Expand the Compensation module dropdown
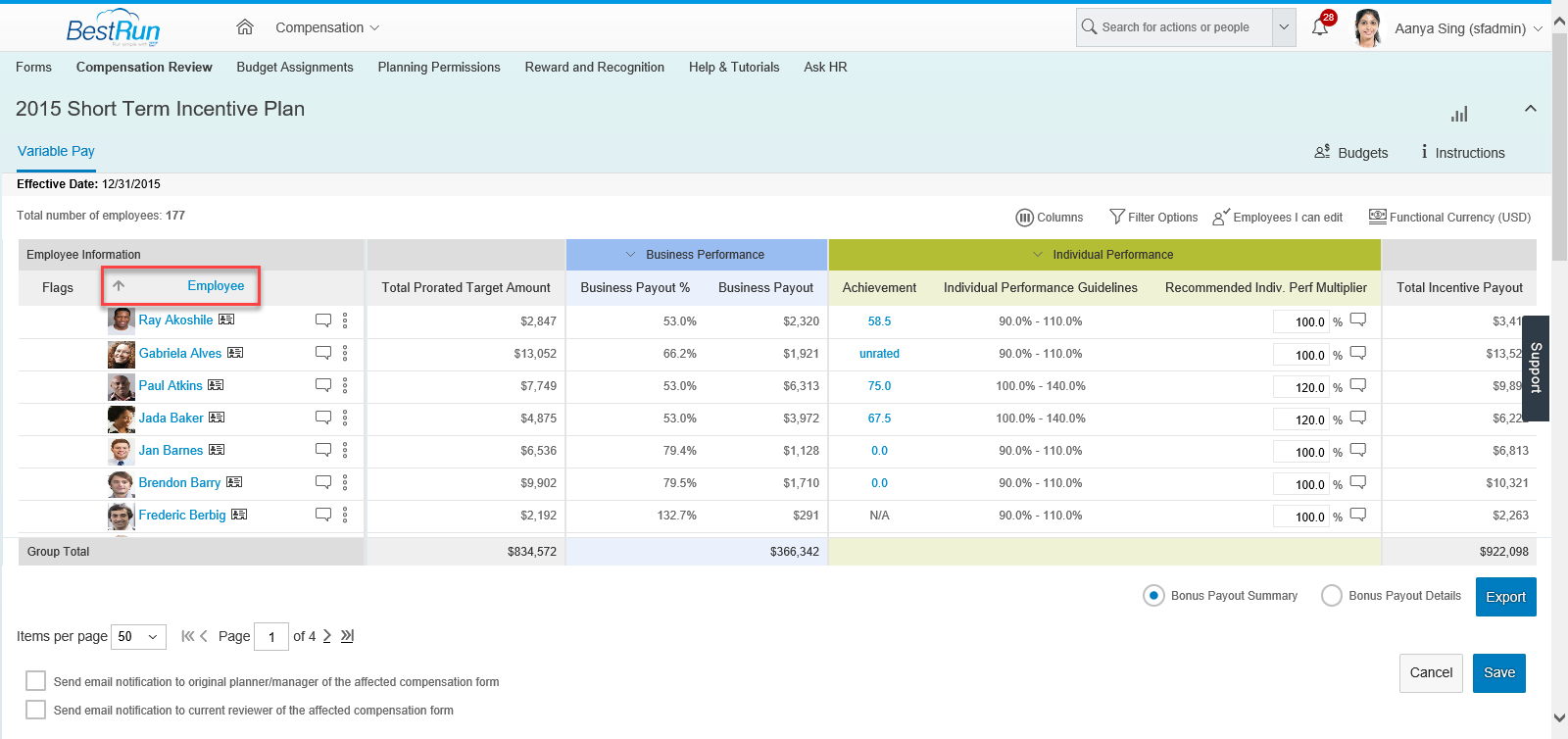1568x739 pixels. (x=327, y=27)
